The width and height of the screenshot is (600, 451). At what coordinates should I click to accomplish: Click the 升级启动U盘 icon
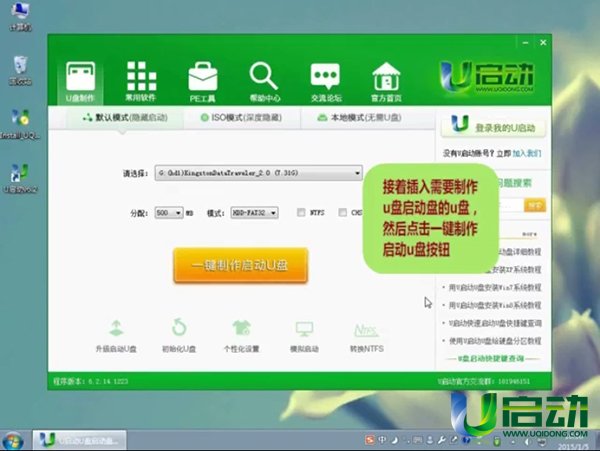point(116,336)
